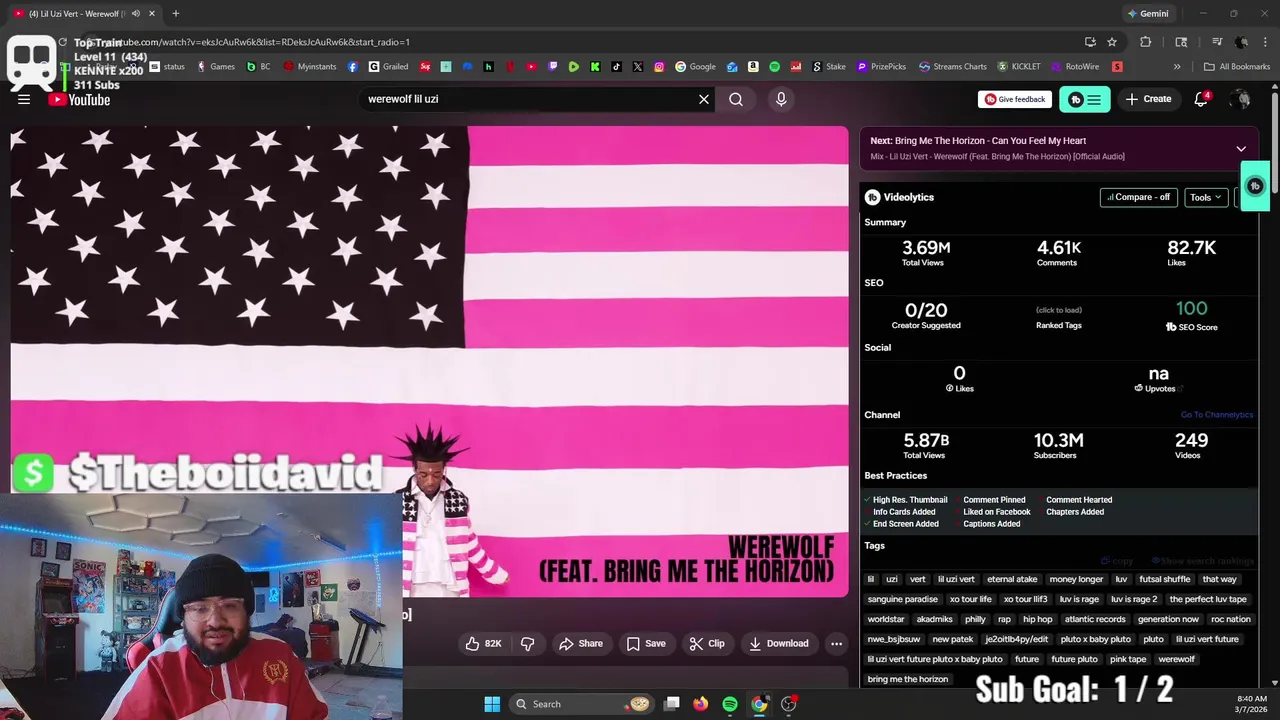Open the Tools dropdown in Videolytics
The image size is (1280, 720).
(x=1206, y=197)
